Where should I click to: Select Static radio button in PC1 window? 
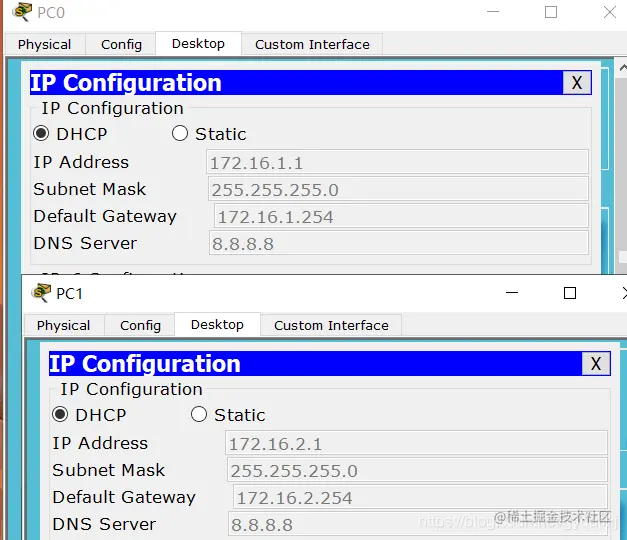(x=199, y=414)
